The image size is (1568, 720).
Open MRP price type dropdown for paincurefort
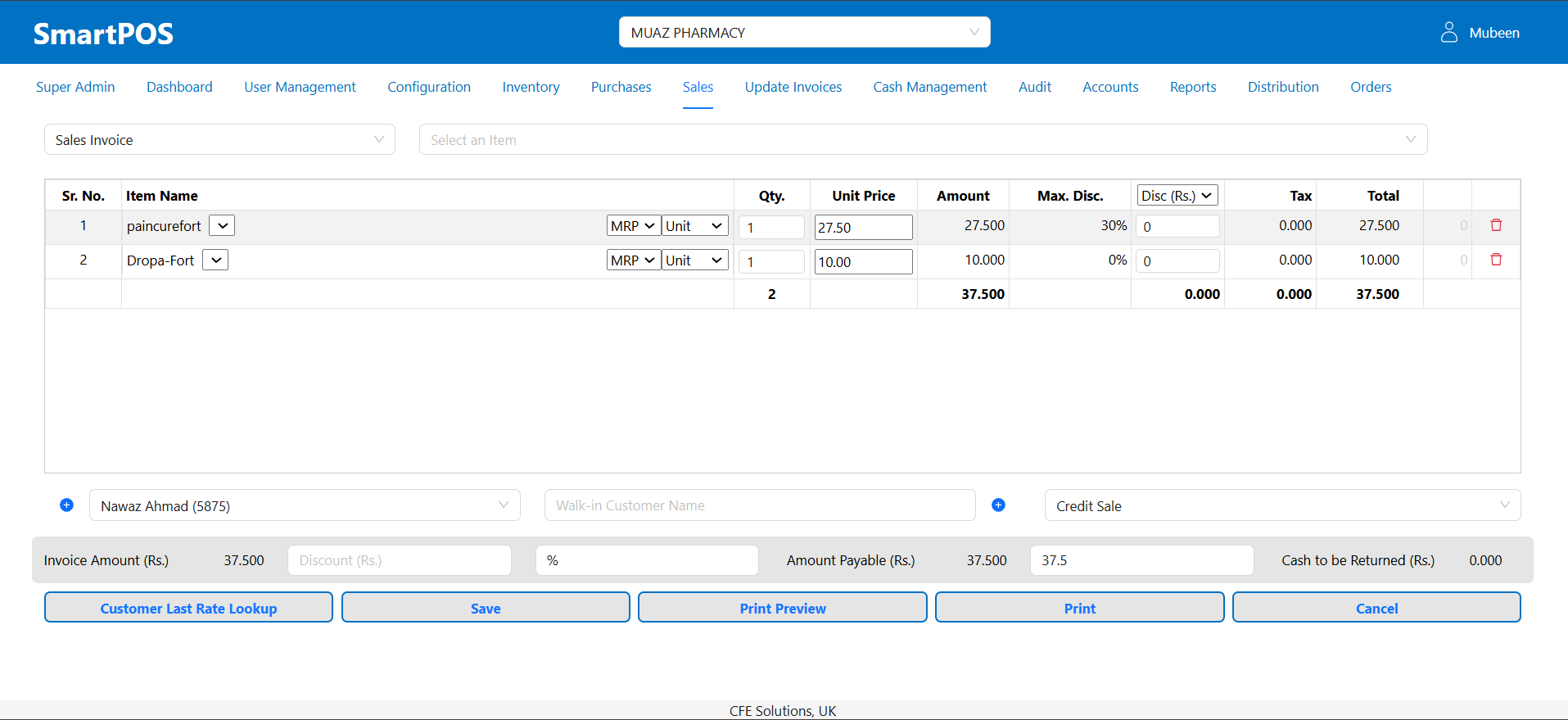(634, 225)
